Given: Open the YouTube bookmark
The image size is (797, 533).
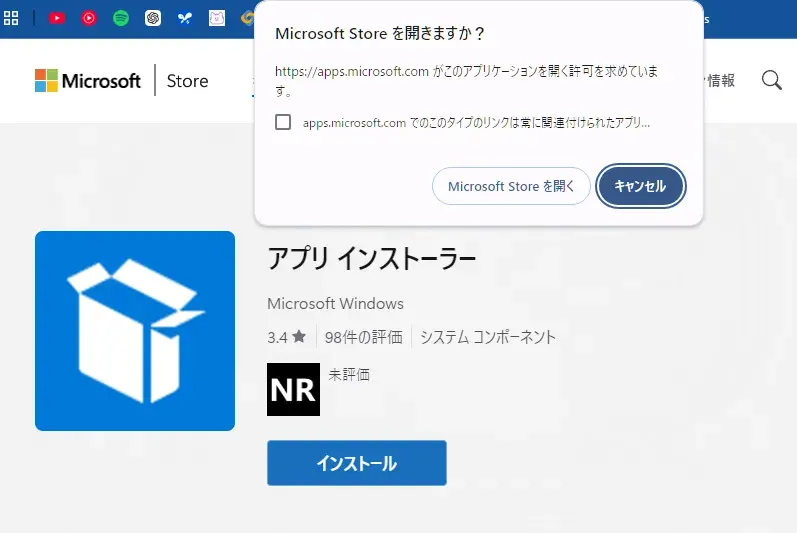Looking at the screenshot, I should tap(57, 18).
